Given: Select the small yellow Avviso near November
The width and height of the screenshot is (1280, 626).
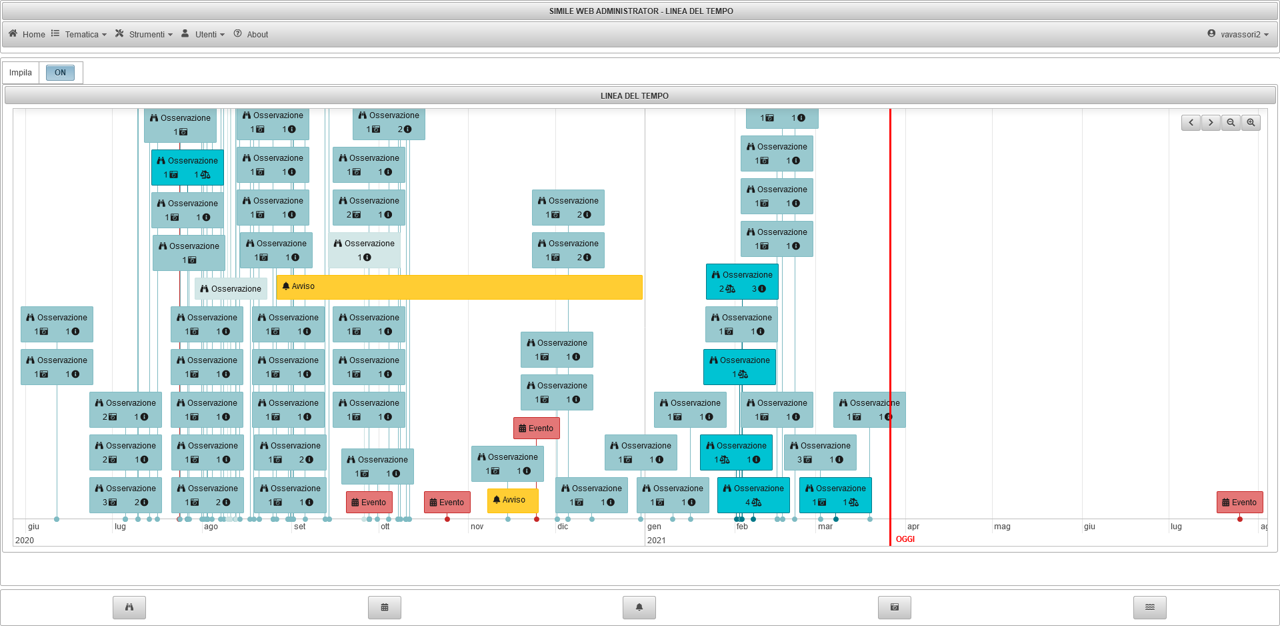Looking at the screenshot, I should (513, 500).
